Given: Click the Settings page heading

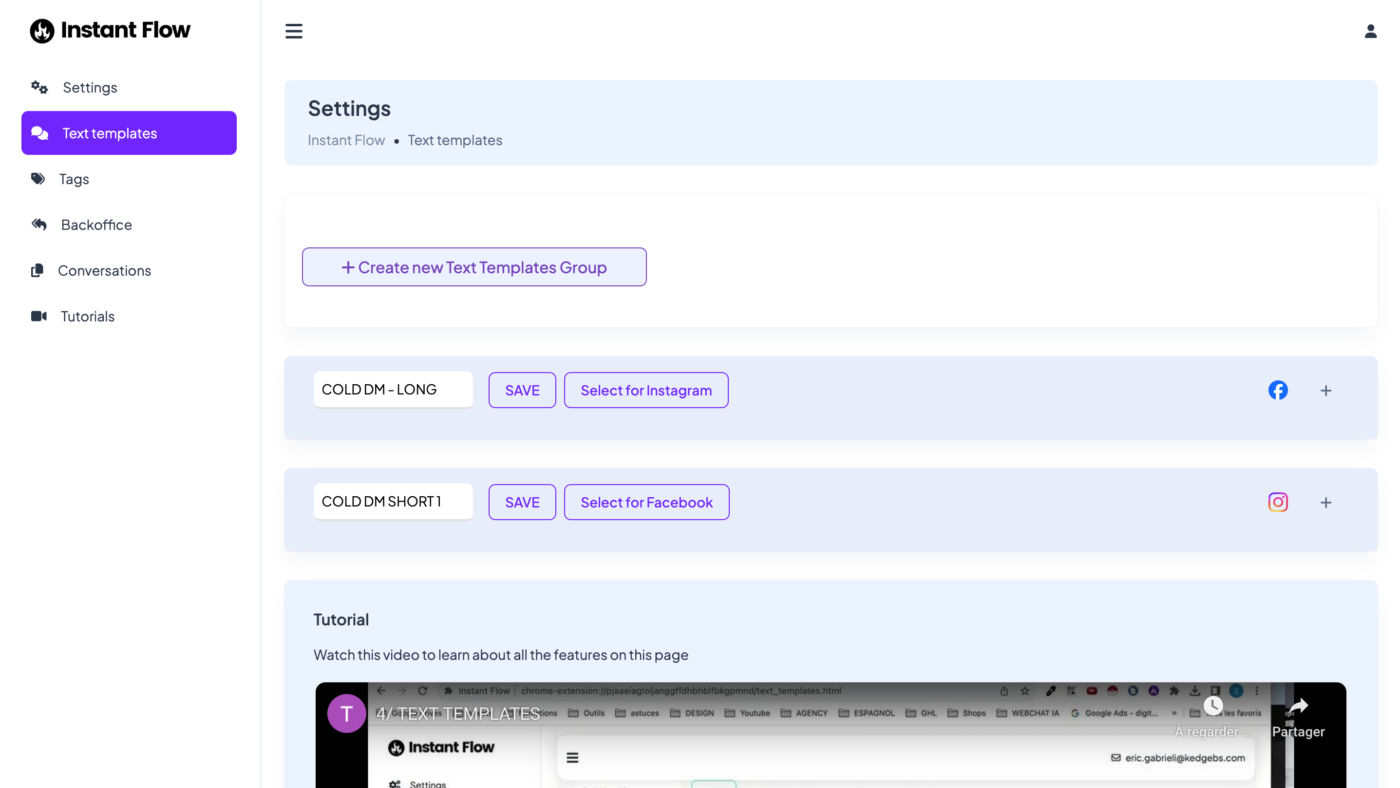Looking at the screenshot, I should tap(349, 108).
